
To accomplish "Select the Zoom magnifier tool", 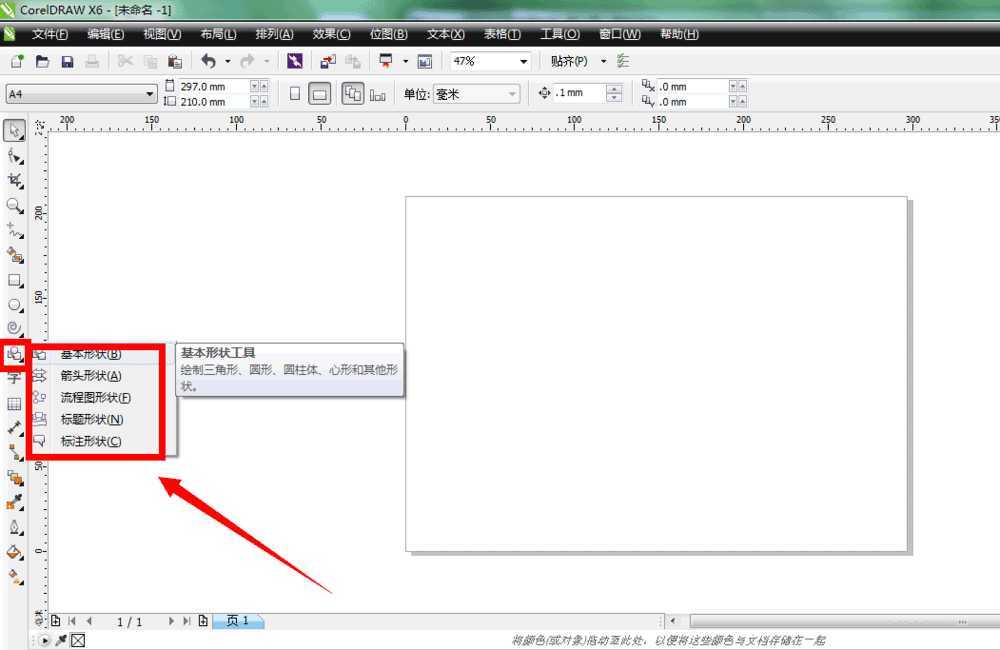I will click(15, 205).
